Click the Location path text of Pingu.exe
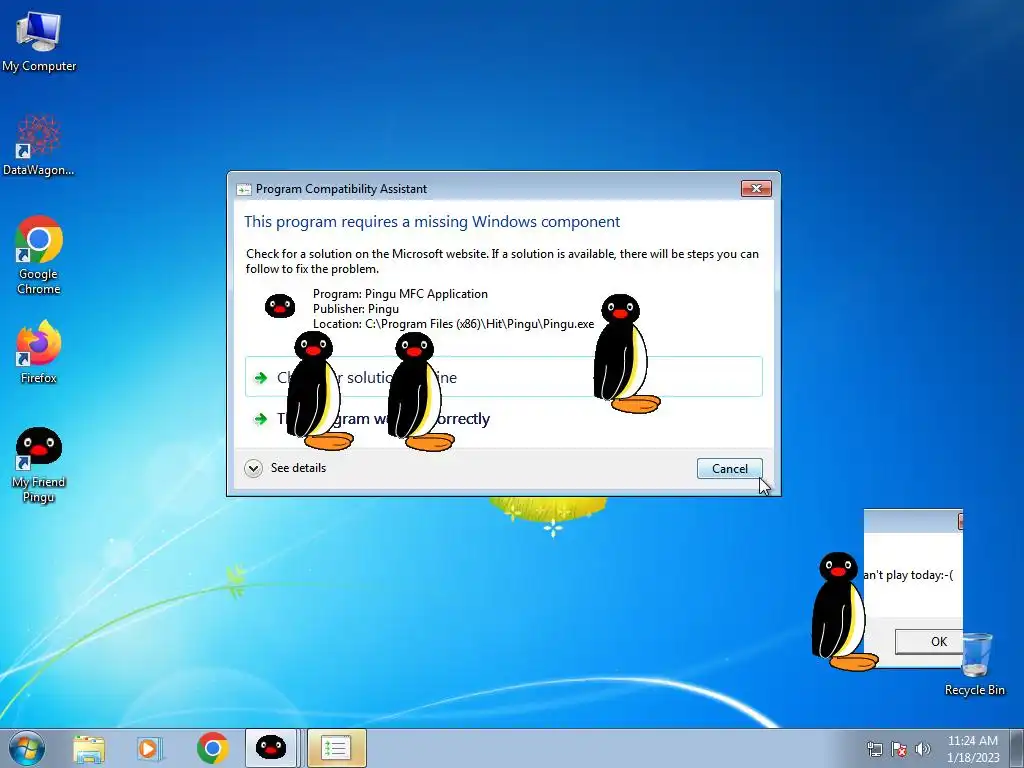 point(453,324)
